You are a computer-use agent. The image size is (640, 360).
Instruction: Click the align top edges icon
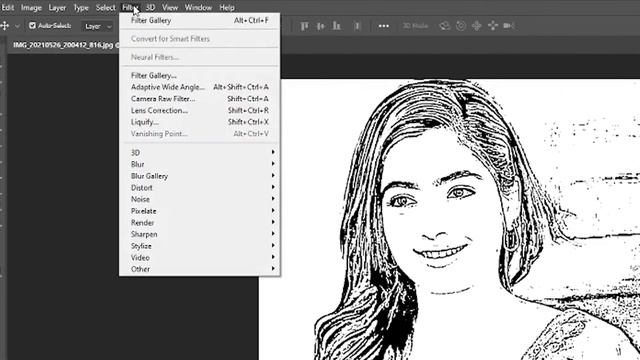304,26
